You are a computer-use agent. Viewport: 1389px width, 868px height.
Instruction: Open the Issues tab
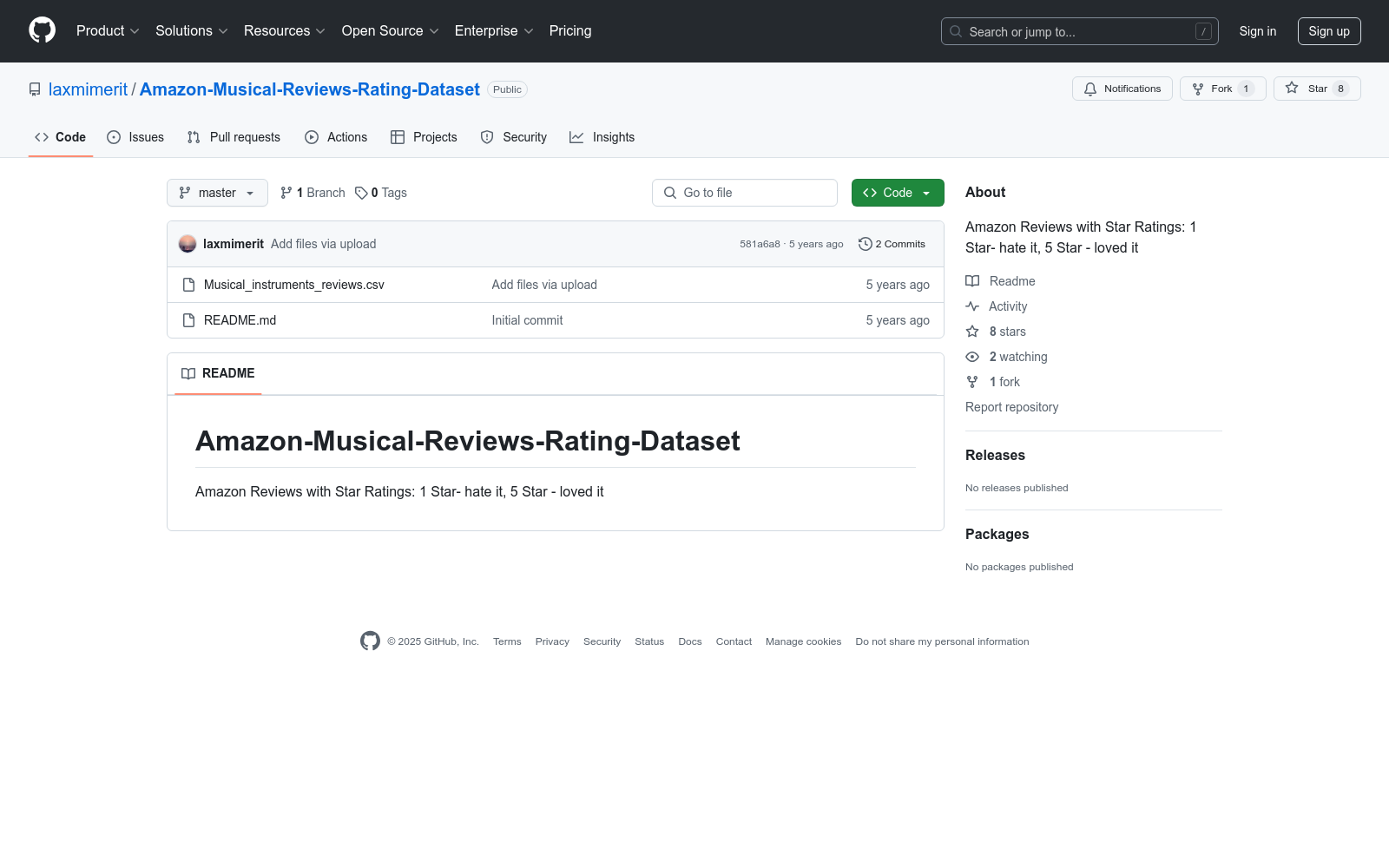[x=135, y=137]
